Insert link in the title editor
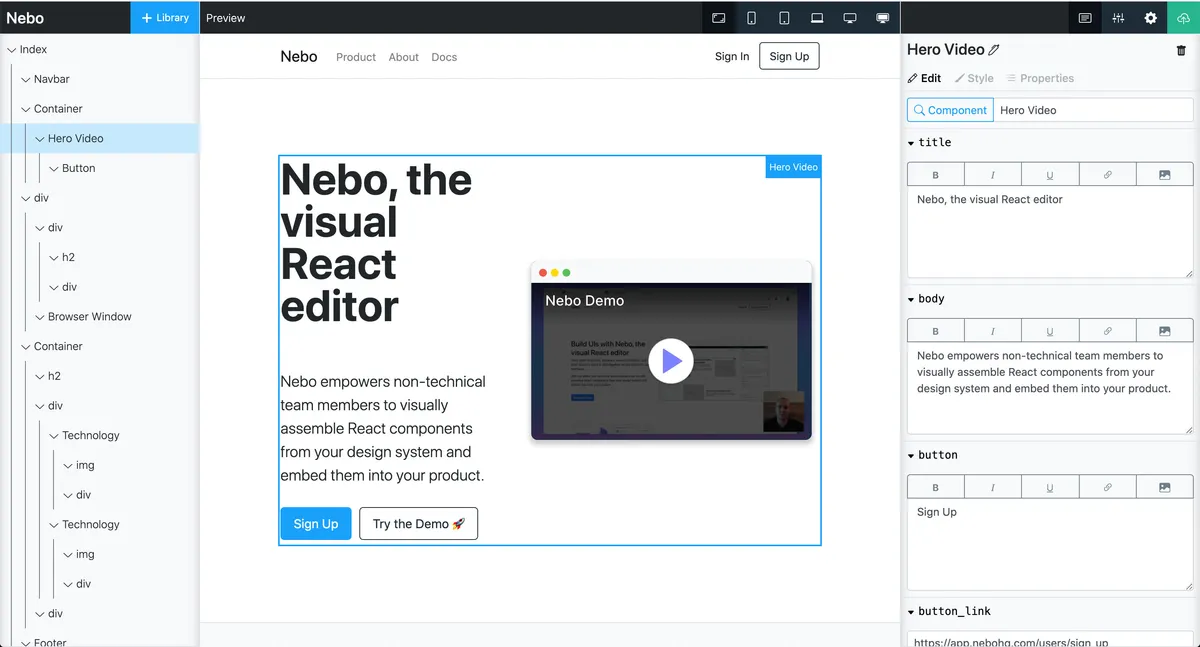1200x647 pixels. pos(1107,175)
